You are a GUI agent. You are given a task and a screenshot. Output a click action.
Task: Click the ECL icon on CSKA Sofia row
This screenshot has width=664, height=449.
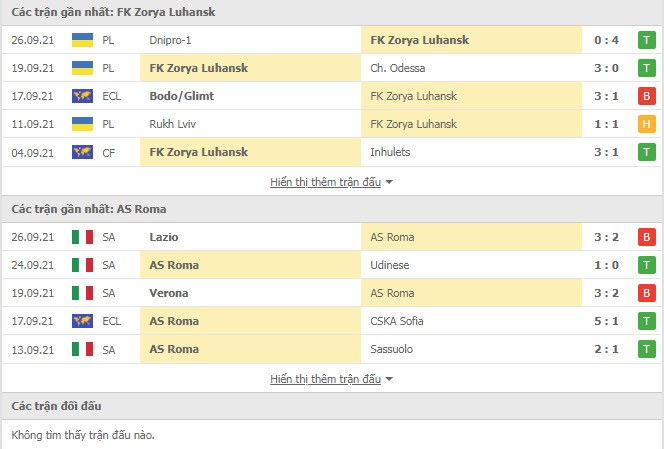(82, 321)
